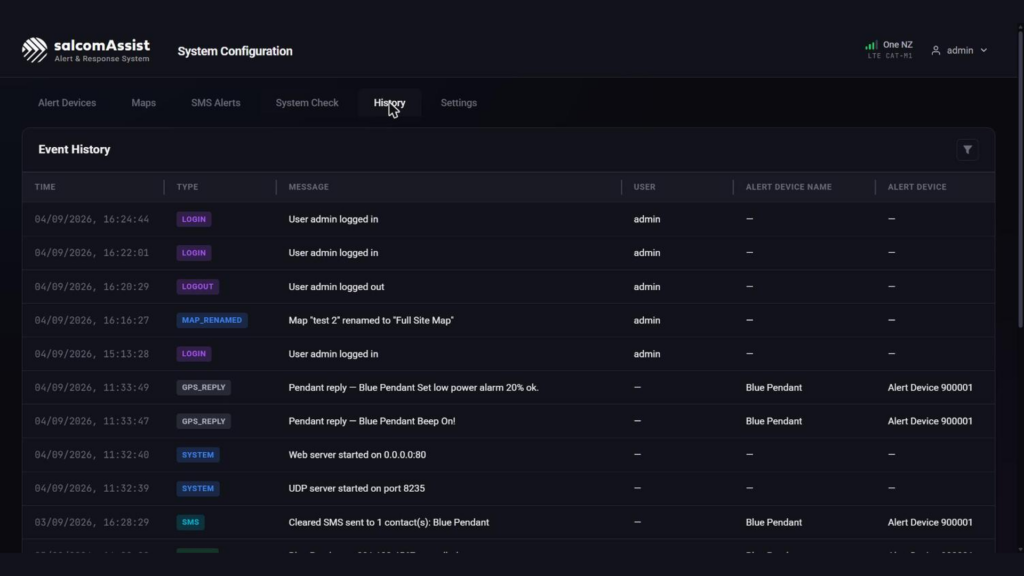Click the TYPE column header
This screenshot has width=1024, height=576.
pos(187,187)
